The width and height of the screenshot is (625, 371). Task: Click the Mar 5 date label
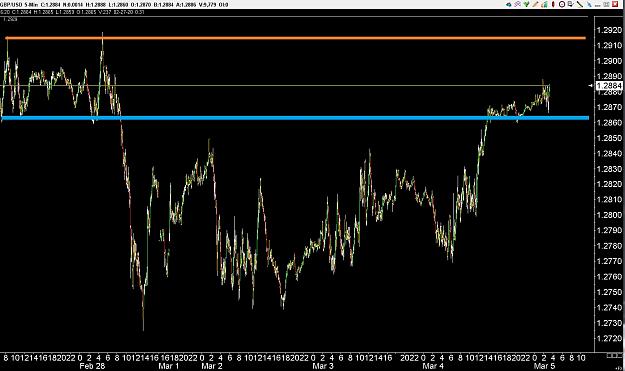click(x=544, y=366)
